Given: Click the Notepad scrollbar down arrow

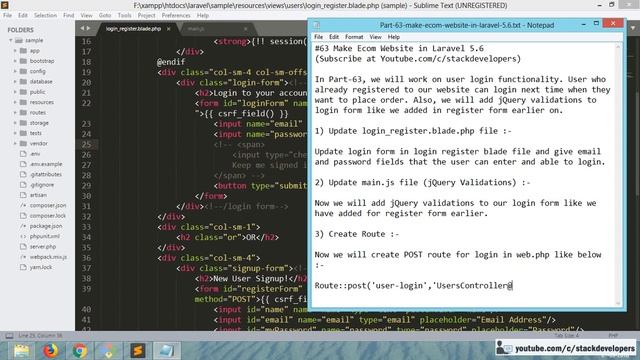Looking at the screenshot, I should [618, 303].
